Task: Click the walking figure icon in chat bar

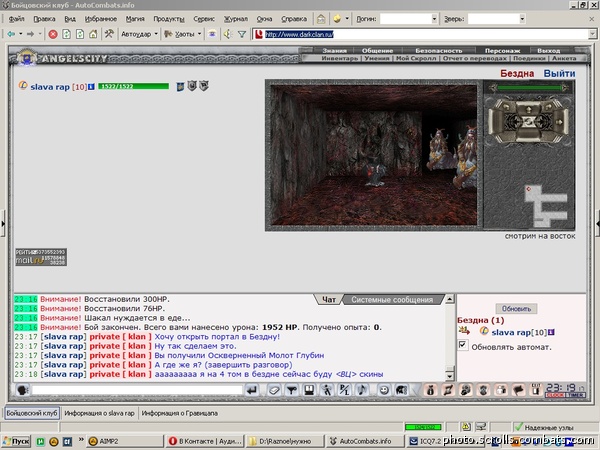Action: point(327,390)
